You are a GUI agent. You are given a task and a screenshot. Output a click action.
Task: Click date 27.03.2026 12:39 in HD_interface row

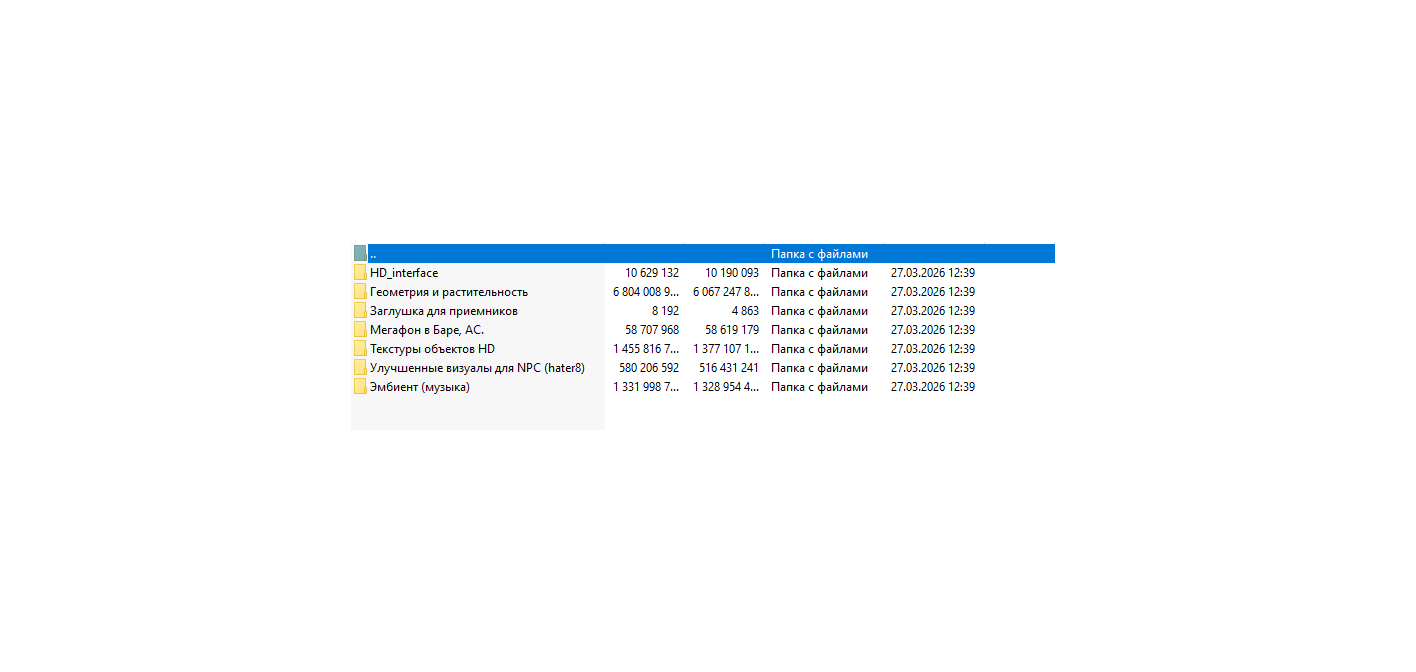point(933,273)
